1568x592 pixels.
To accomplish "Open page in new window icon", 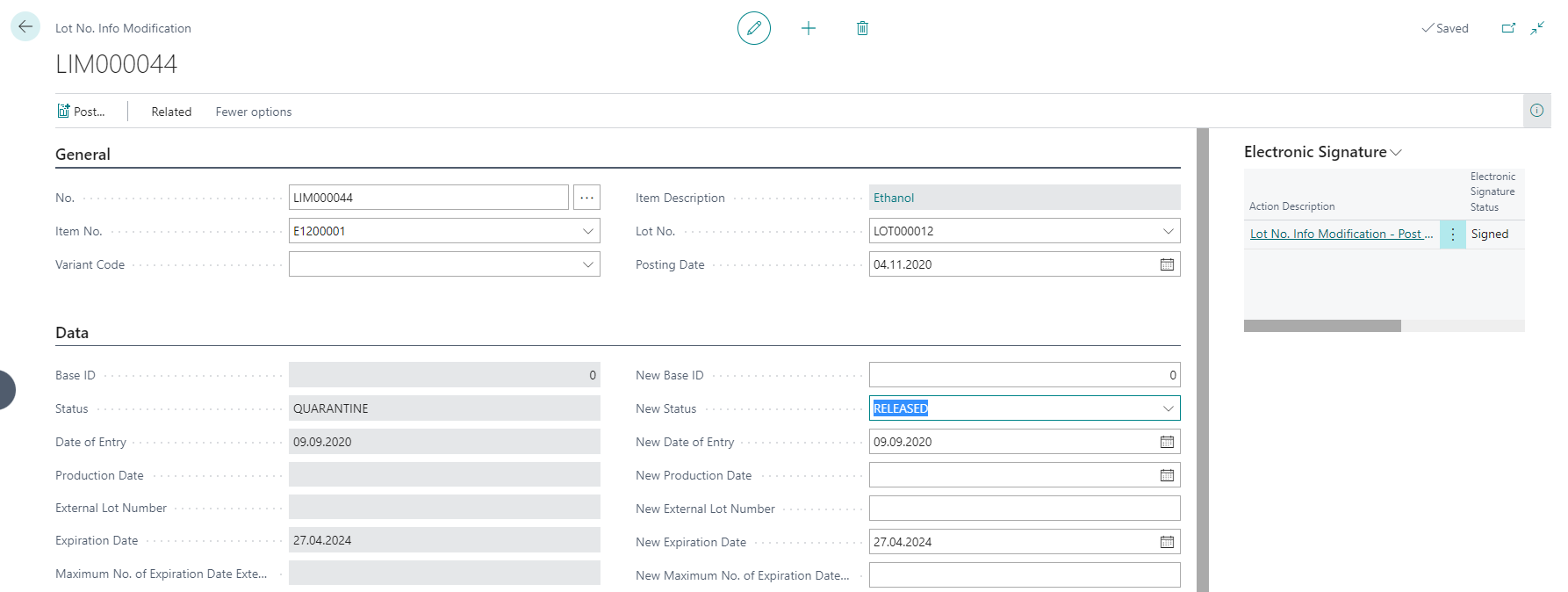I will tap(1508, 28).
